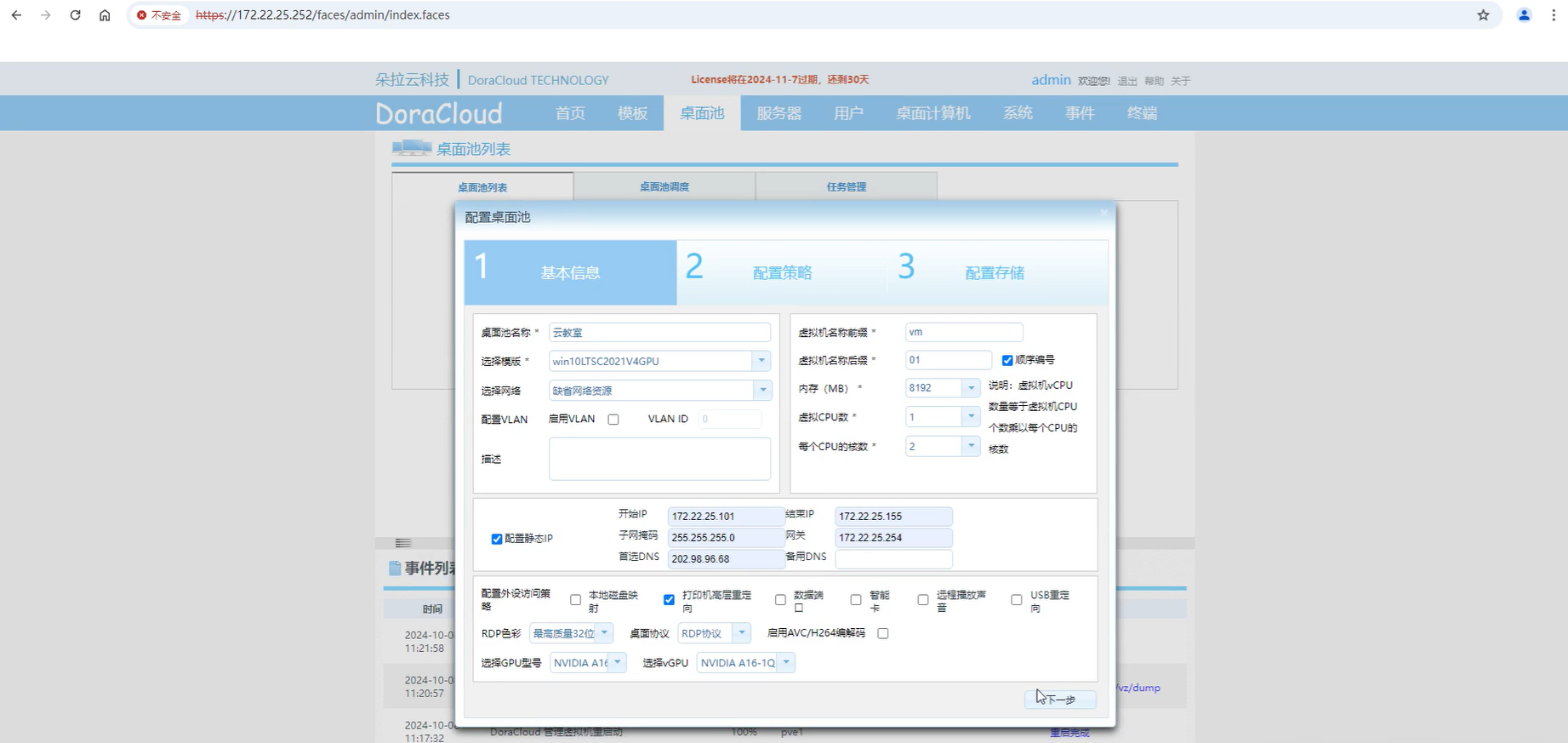Viewport: 1568px width, 743px height.
Task: Open the 桌面计算机 menu
Action: click(932, 113)
